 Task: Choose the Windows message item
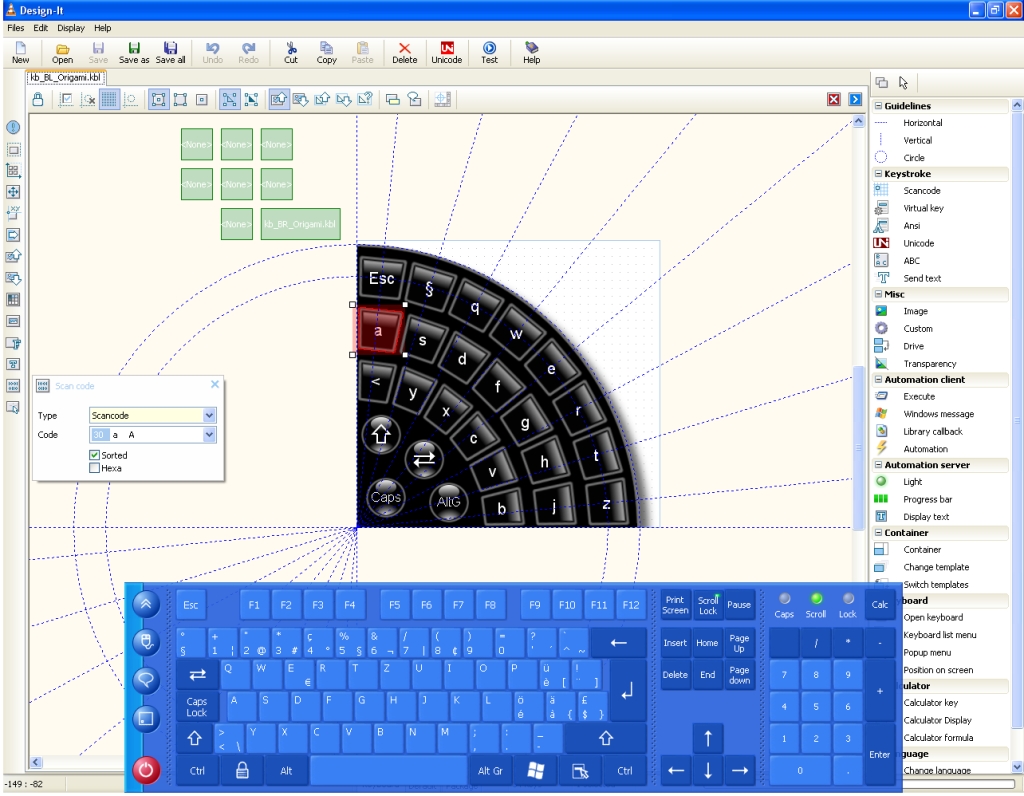938,414
